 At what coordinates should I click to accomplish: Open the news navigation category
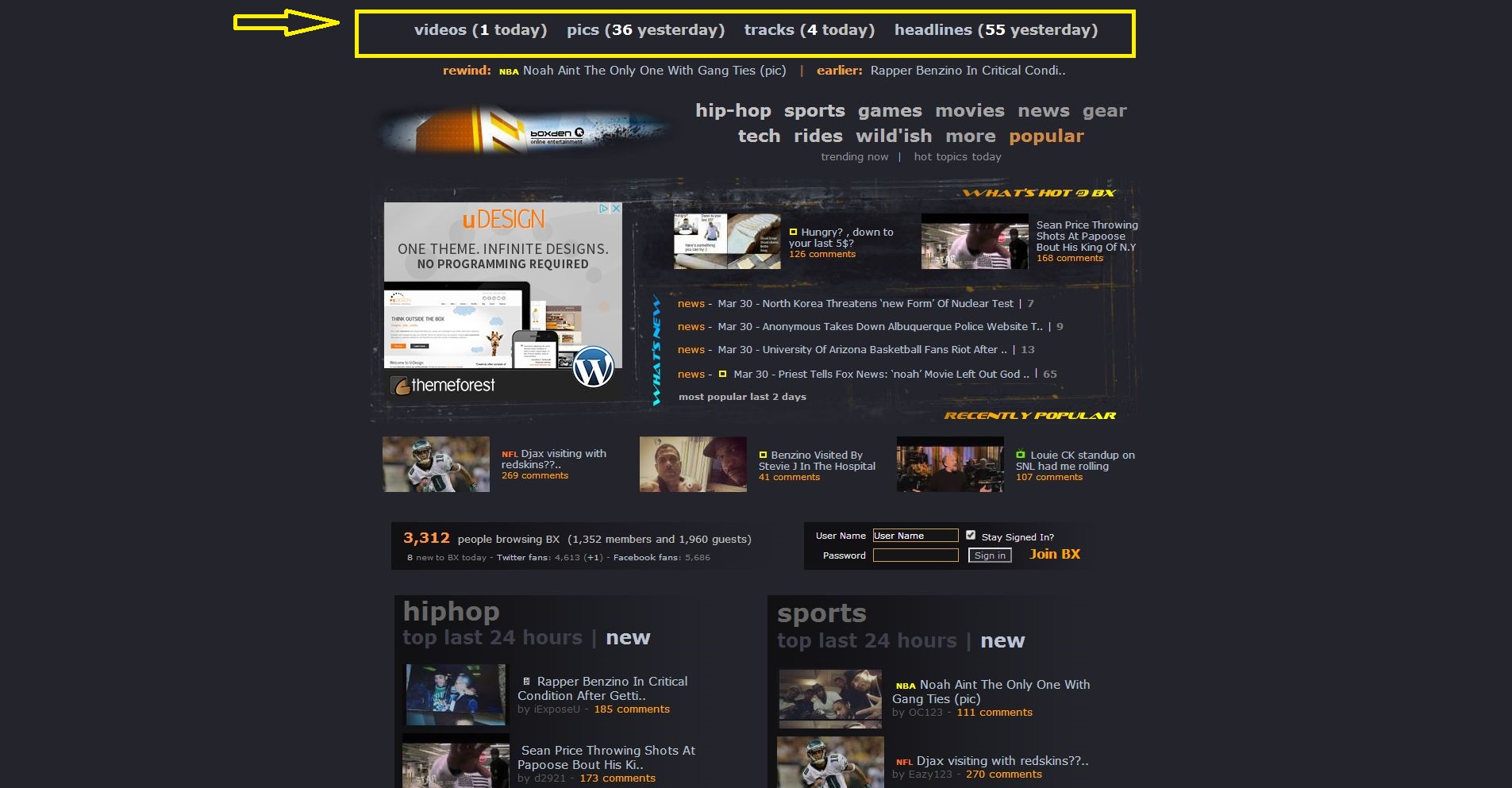coord(1044,111)
